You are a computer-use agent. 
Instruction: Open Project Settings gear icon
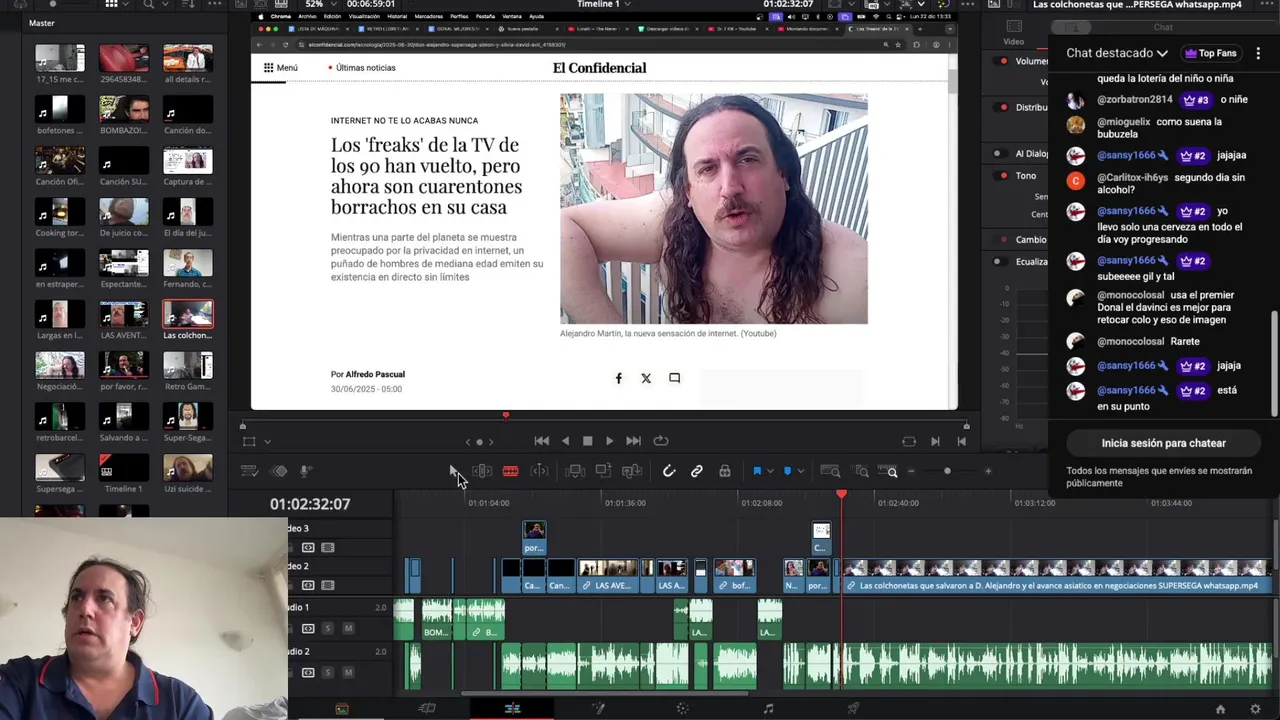click(1255, 709)
